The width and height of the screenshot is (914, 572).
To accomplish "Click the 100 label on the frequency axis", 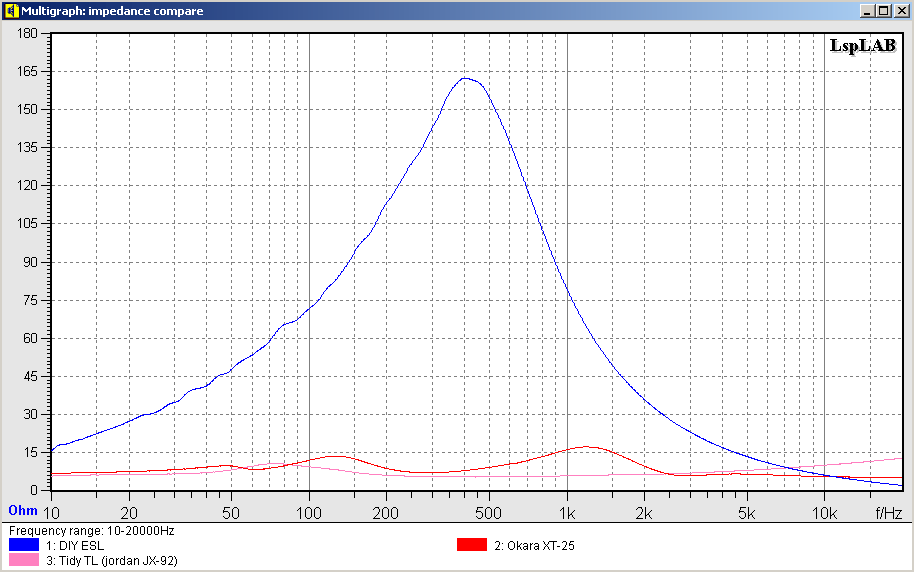I will click(x=309, y=513).
